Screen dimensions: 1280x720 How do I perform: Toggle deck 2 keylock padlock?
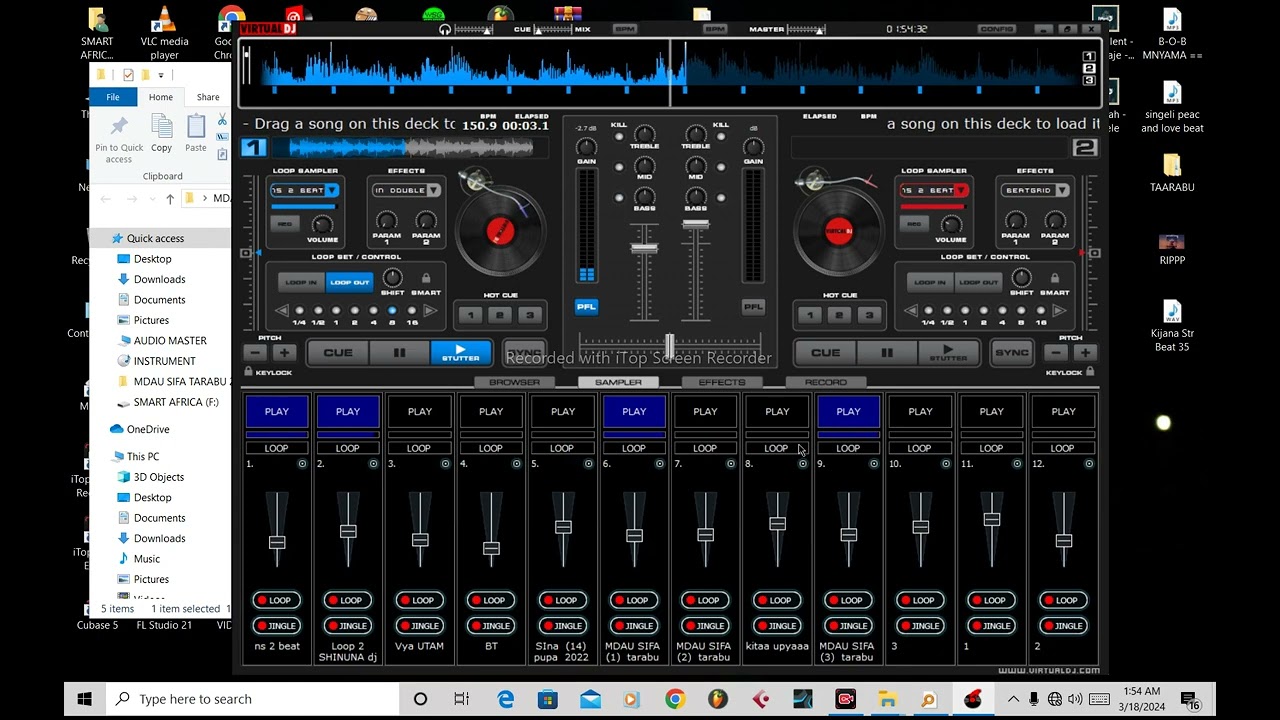(1091, 372)
